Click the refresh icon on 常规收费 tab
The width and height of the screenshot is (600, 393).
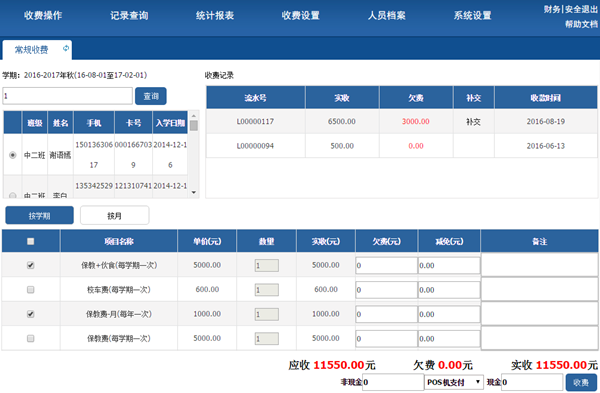coord(66,48)
